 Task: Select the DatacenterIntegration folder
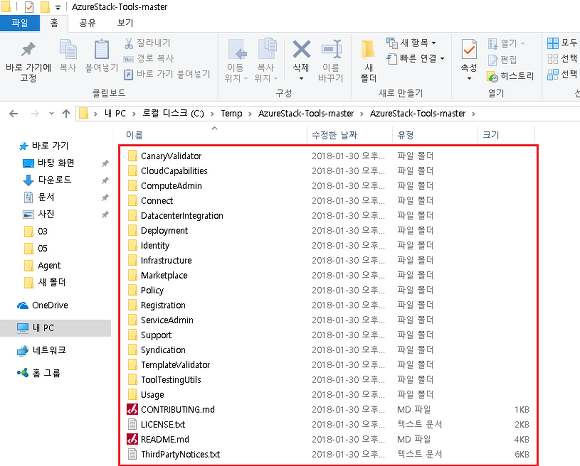(182, 215)
